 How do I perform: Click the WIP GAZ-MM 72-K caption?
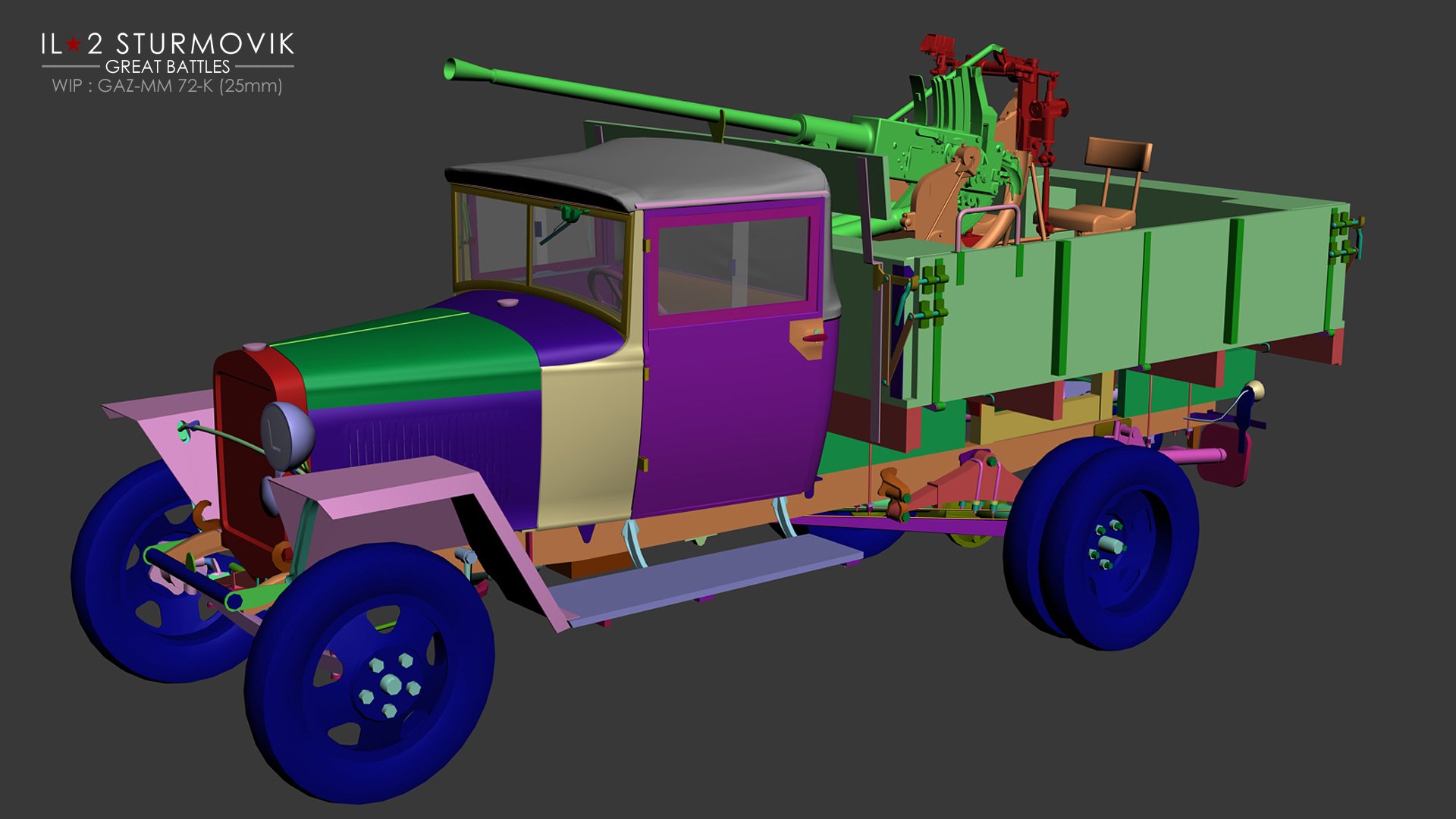click(x=167, y=86)
